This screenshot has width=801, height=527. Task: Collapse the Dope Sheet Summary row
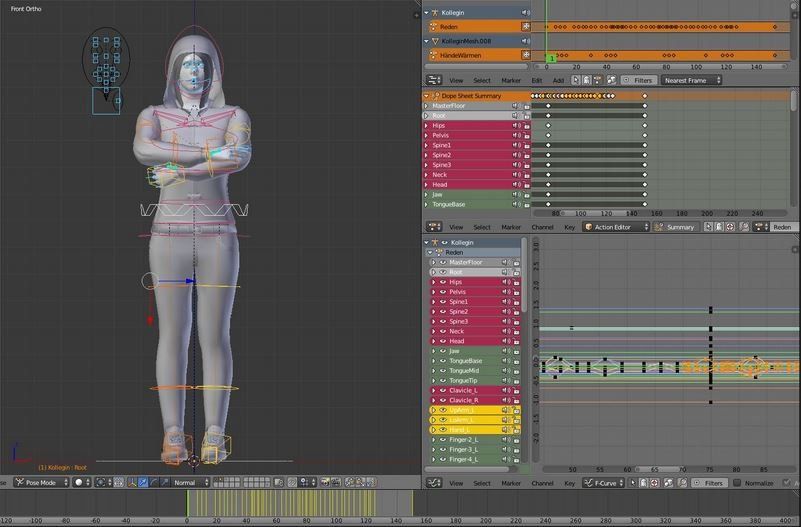[426, 96]
